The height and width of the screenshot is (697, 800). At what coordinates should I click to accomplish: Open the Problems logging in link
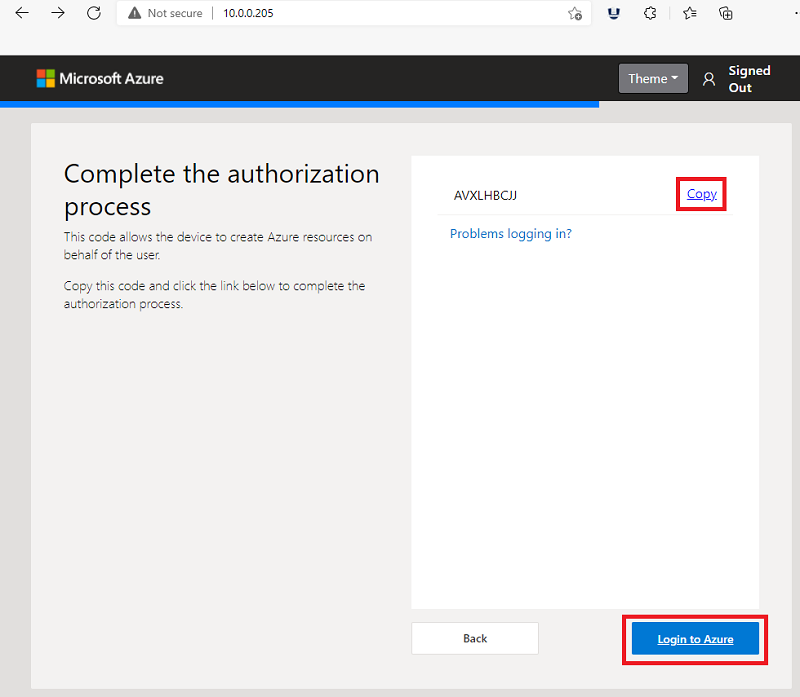pyautogui.click(x=511, y=234)
